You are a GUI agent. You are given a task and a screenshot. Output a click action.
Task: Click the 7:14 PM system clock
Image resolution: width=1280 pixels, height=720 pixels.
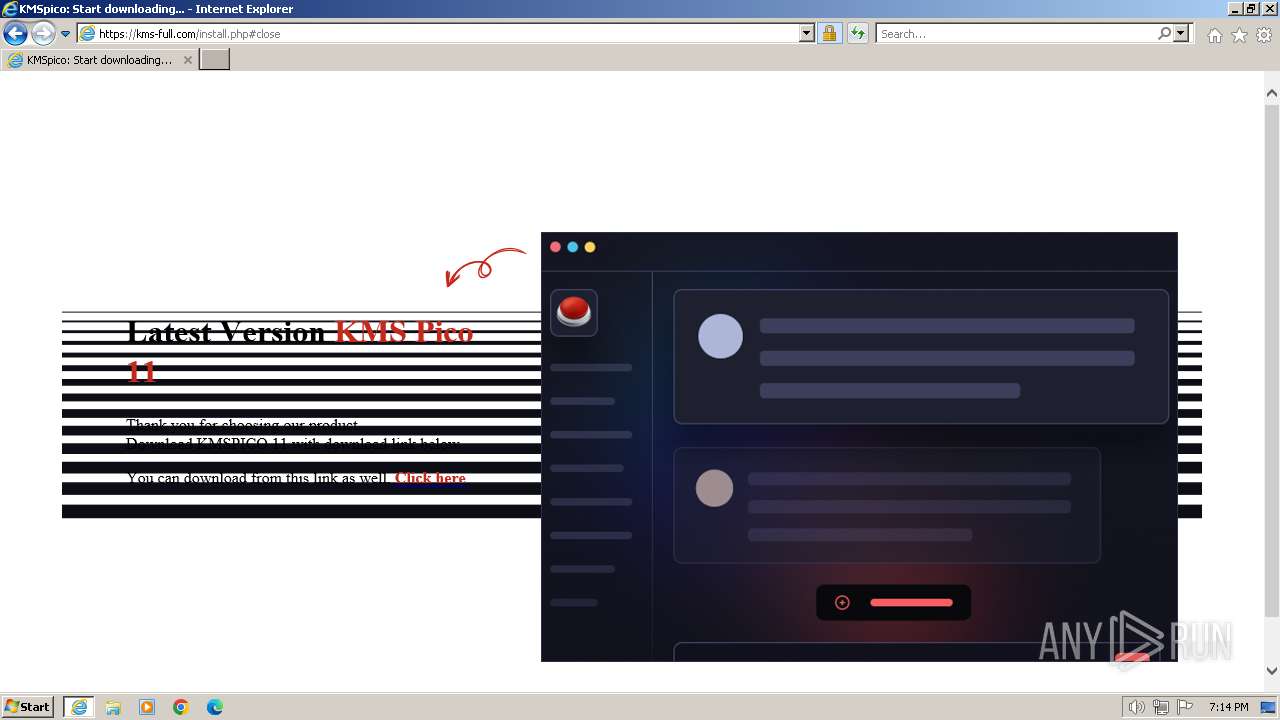[1228, 707]
